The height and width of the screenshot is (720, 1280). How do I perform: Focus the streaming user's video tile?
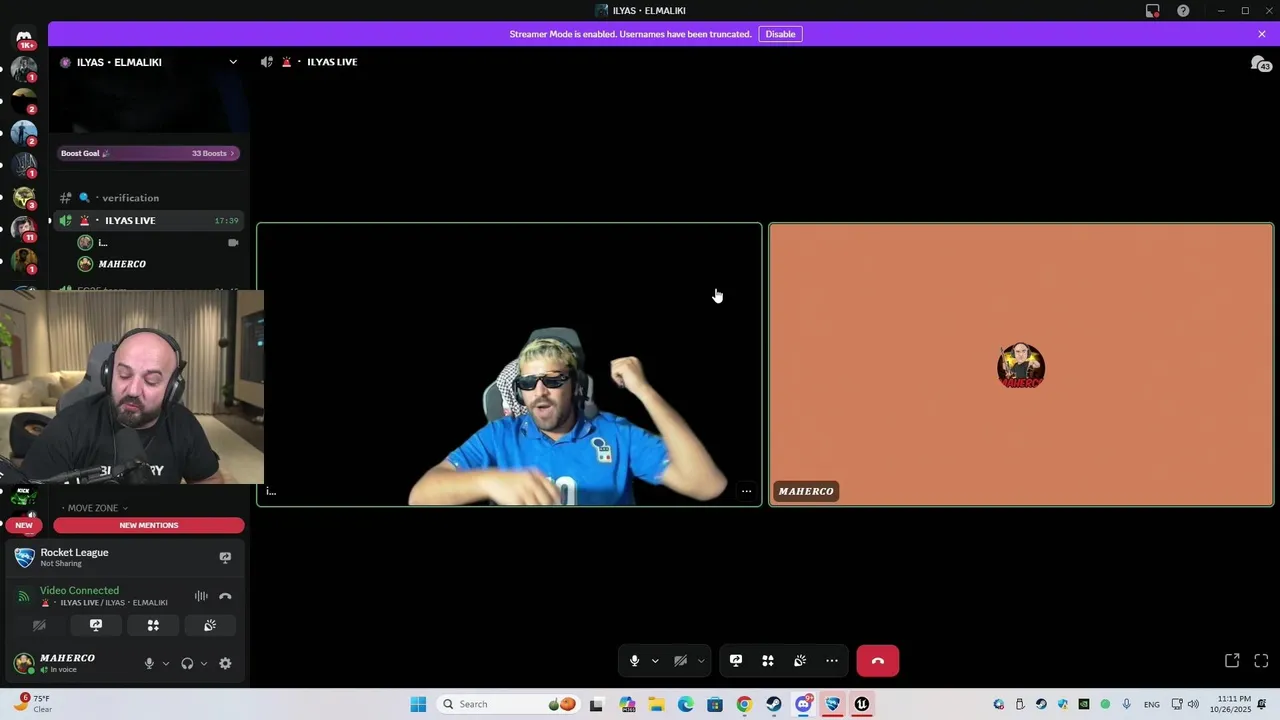[510, 365]
